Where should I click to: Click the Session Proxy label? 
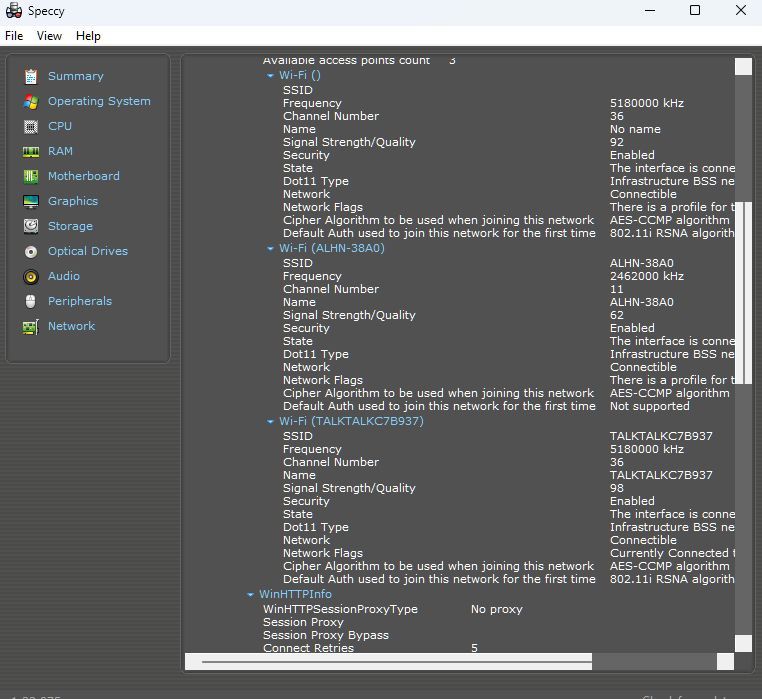click(303, 622)
